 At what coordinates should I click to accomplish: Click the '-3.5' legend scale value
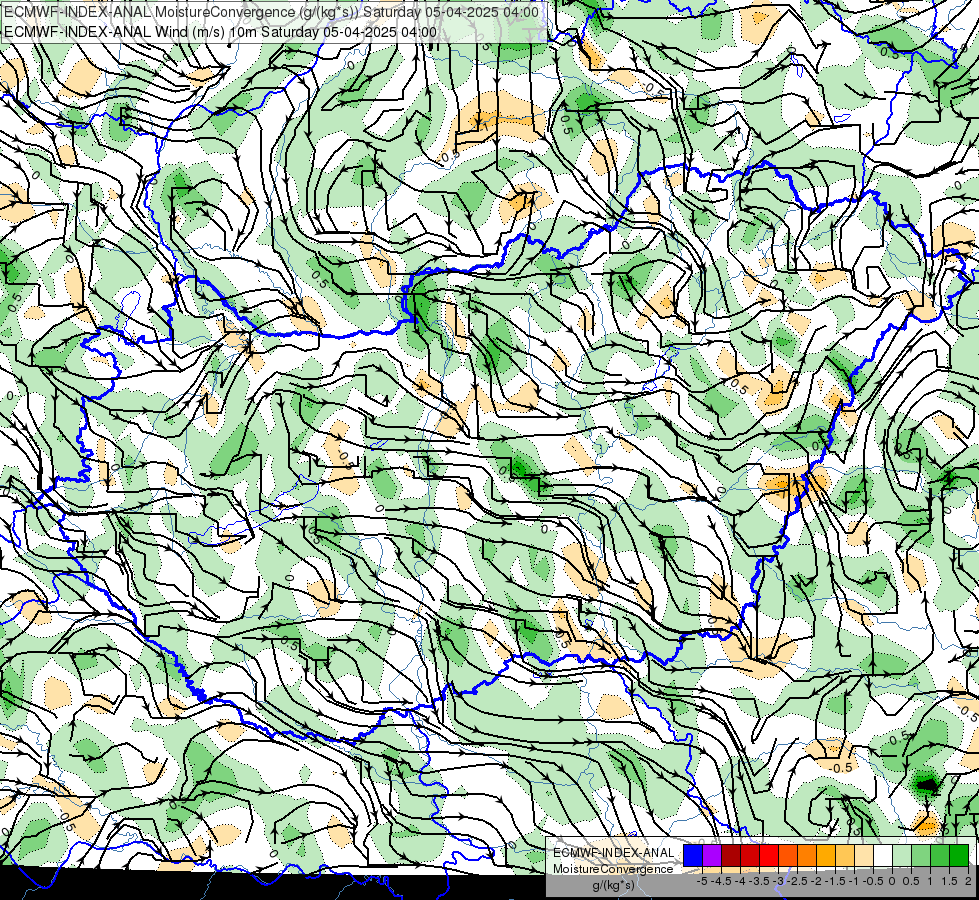759,881
